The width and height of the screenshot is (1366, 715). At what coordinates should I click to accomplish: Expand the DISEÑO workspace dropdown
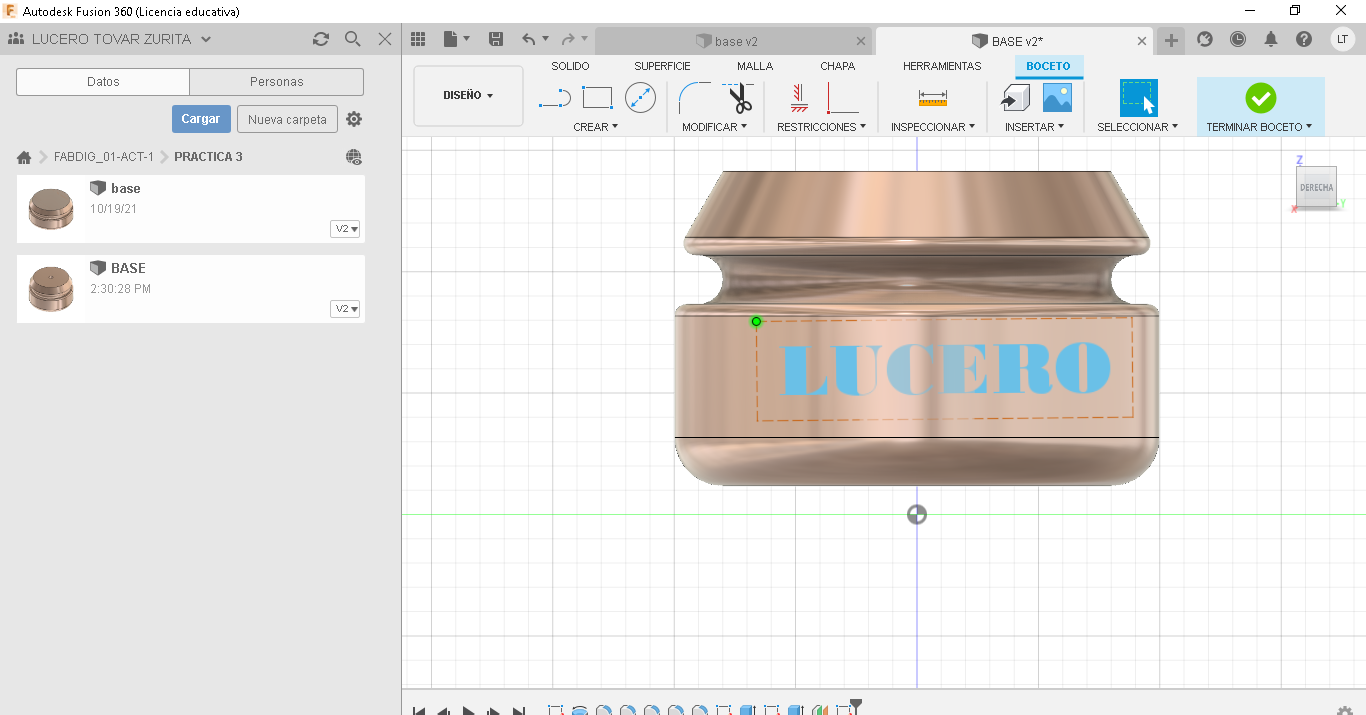click(468, 96)
